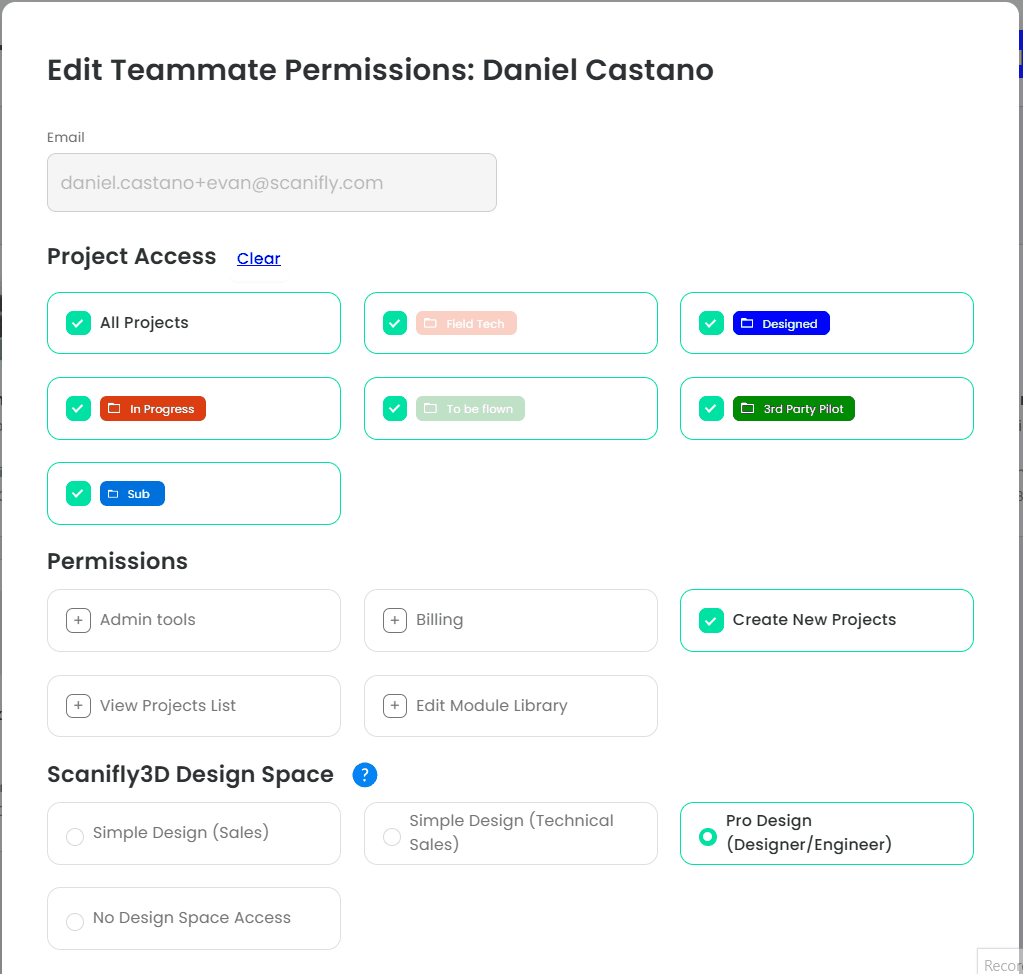1023x974 pixels.
Task: Expand the View Projects List permissions
Action: (78, 706)
